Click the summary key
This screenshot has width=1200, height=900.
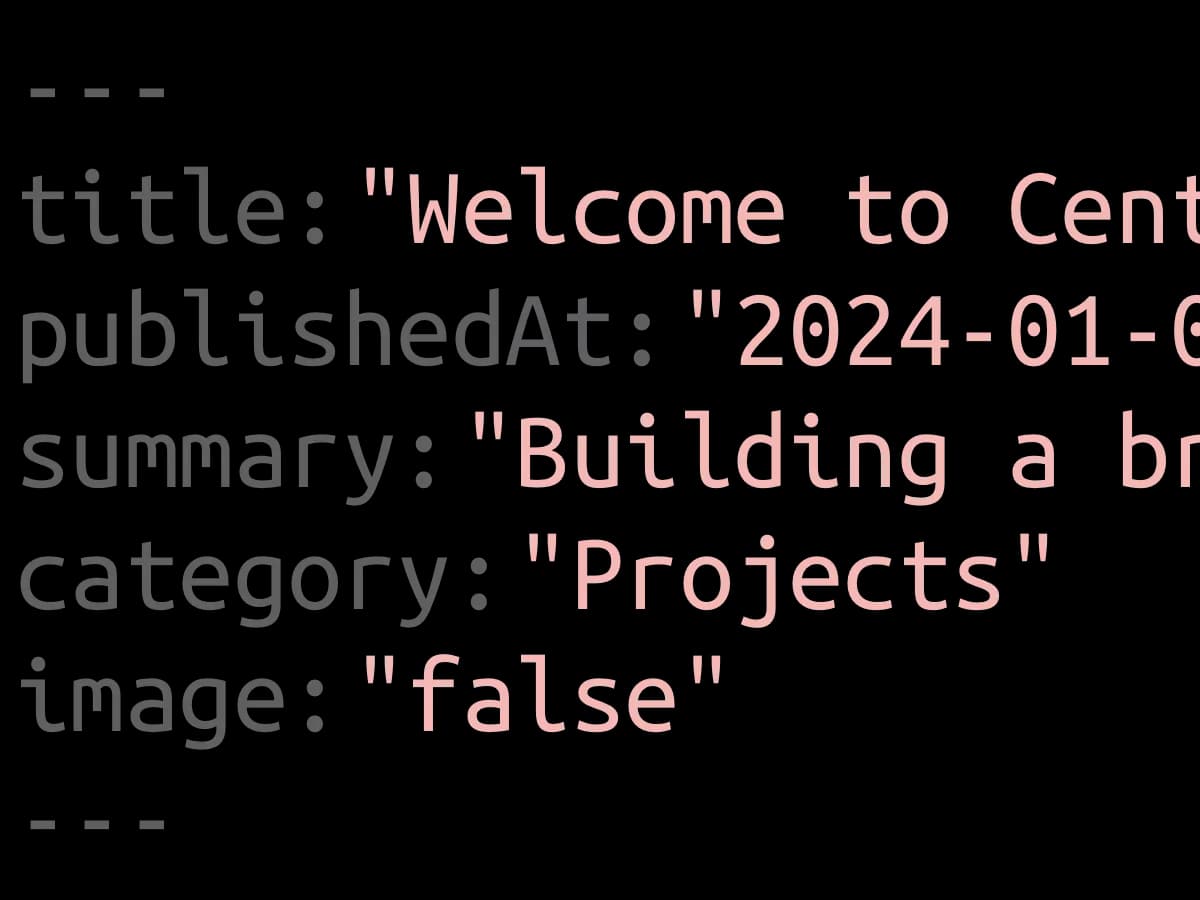[216, 455]
